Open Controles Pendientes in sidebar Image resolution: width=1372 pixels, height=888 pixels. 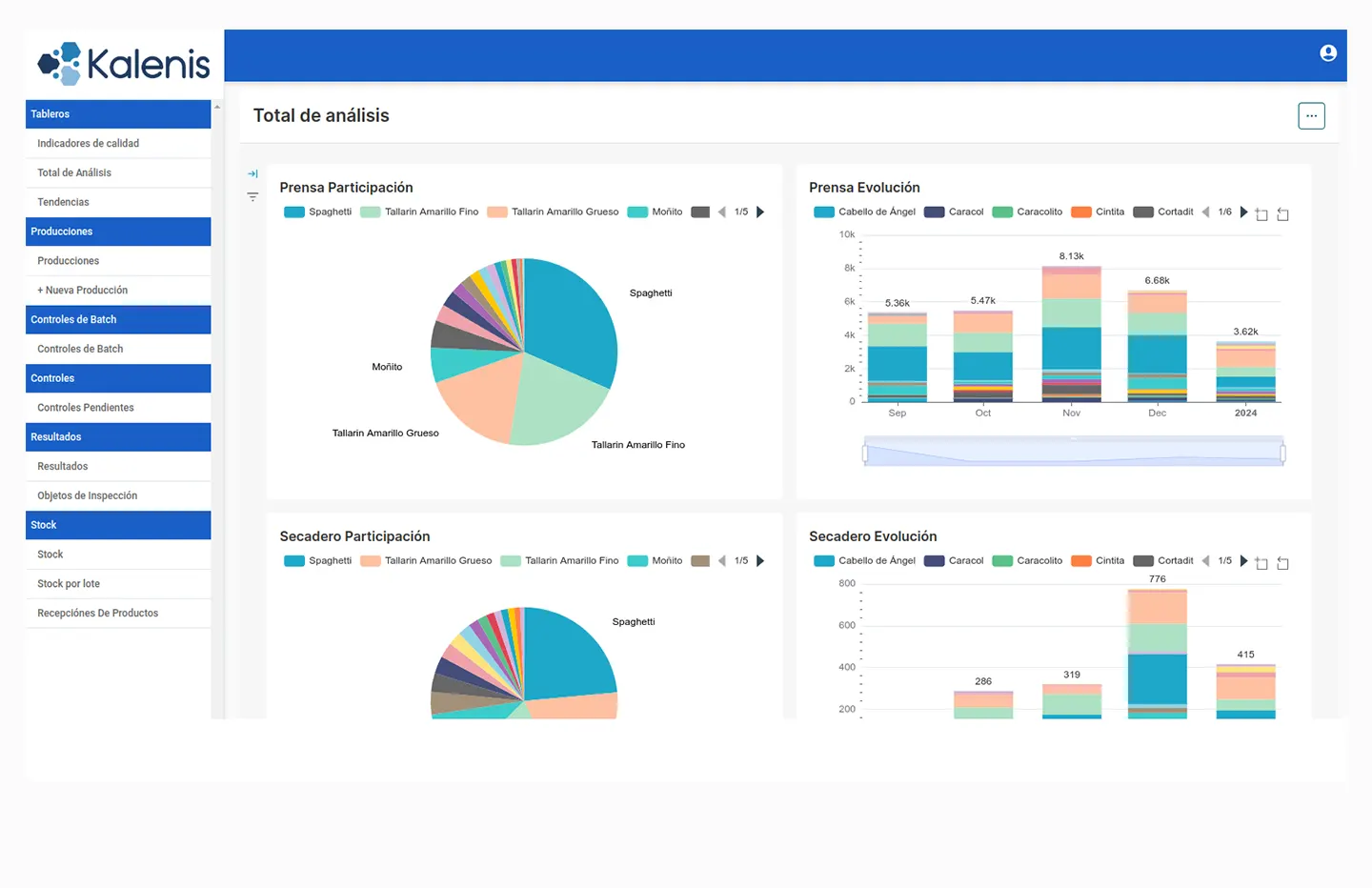pyautogui.click(x=86, y=408)
